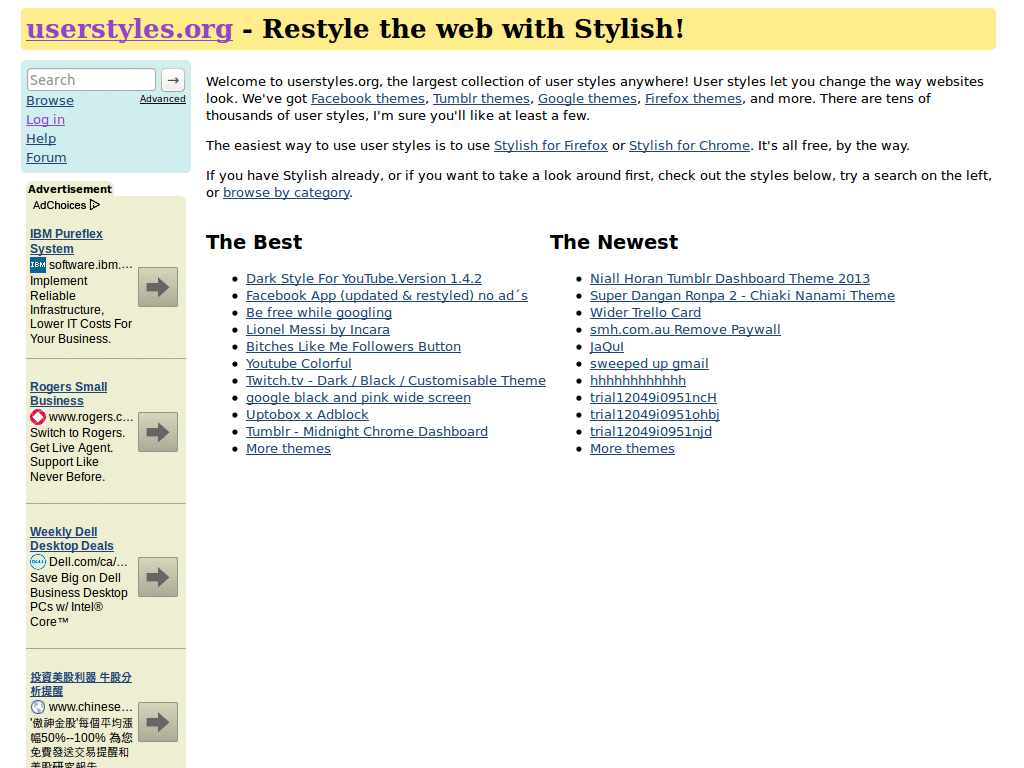Click the search submit arrow button
Screen dimensions: 1024x768
pos(173,80)
